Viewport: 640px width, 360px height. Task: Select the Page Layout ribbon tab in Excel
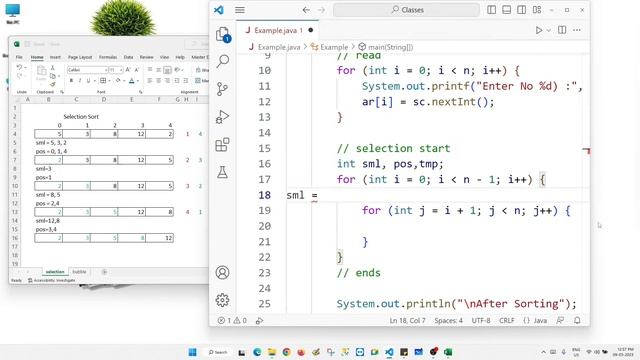(x=80, y=57)
